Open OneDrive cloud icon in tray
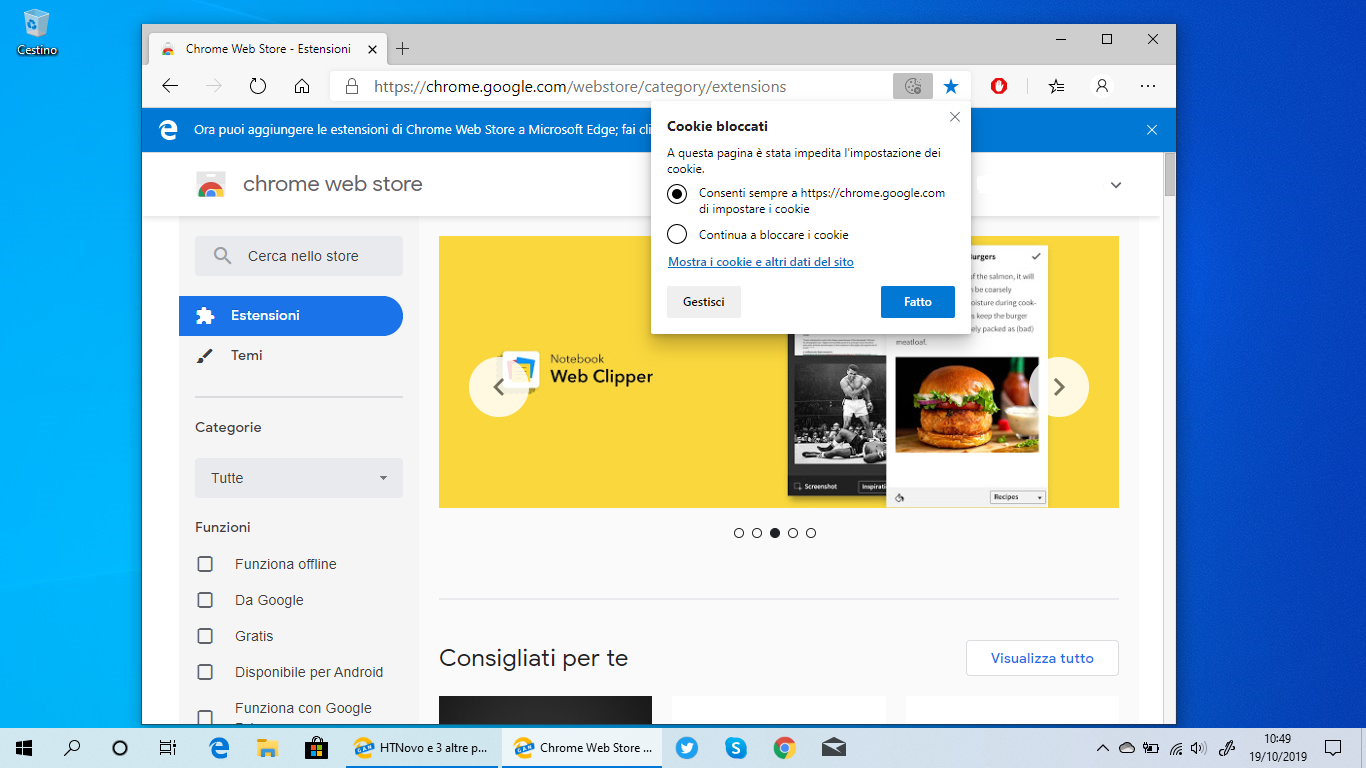The image size is (1366, 768). pyautogui.click(x=1127, y=747)
